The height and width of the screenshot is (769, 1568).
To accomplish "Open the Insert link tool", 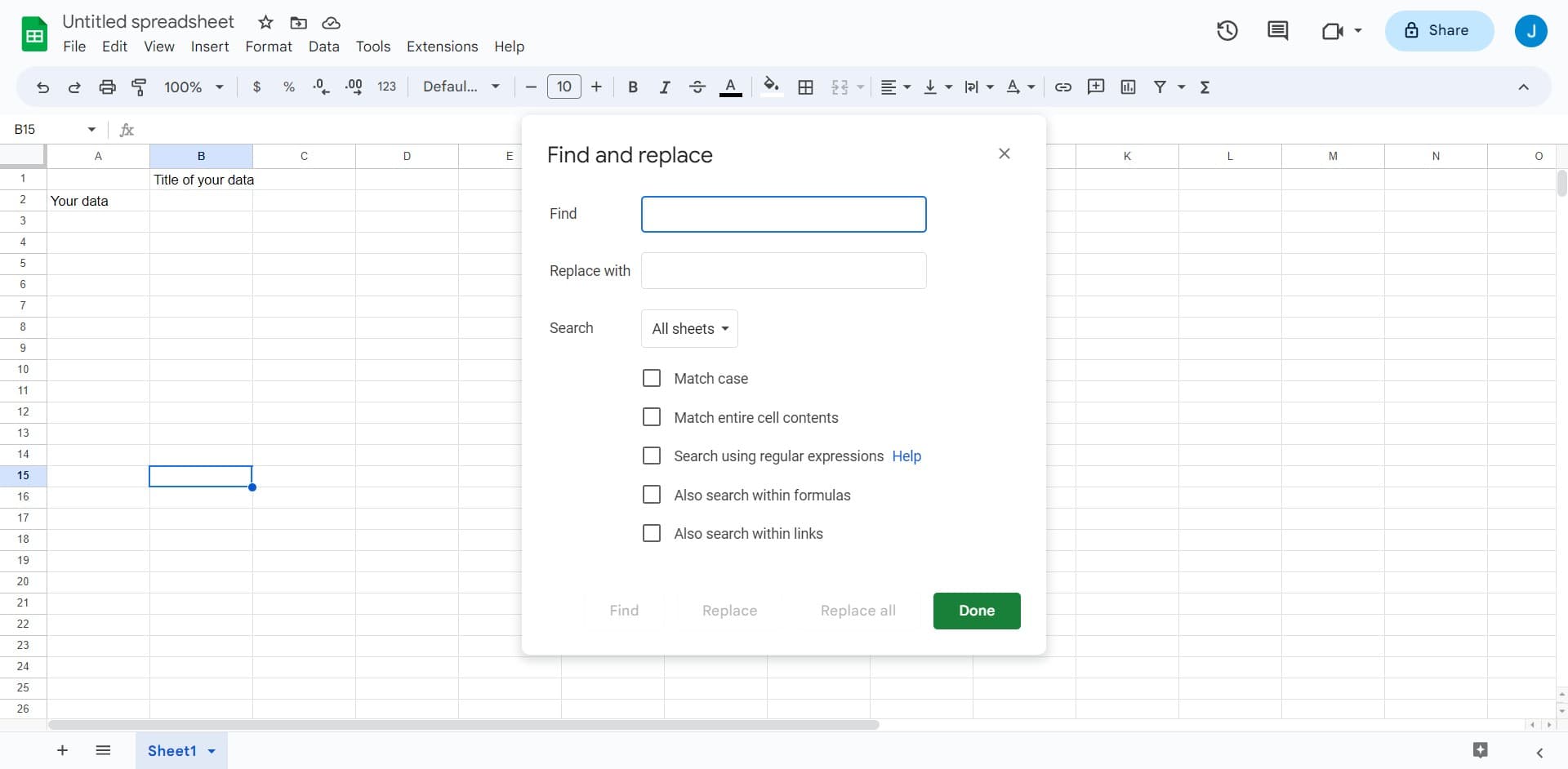I will [x=1062, y=87].
